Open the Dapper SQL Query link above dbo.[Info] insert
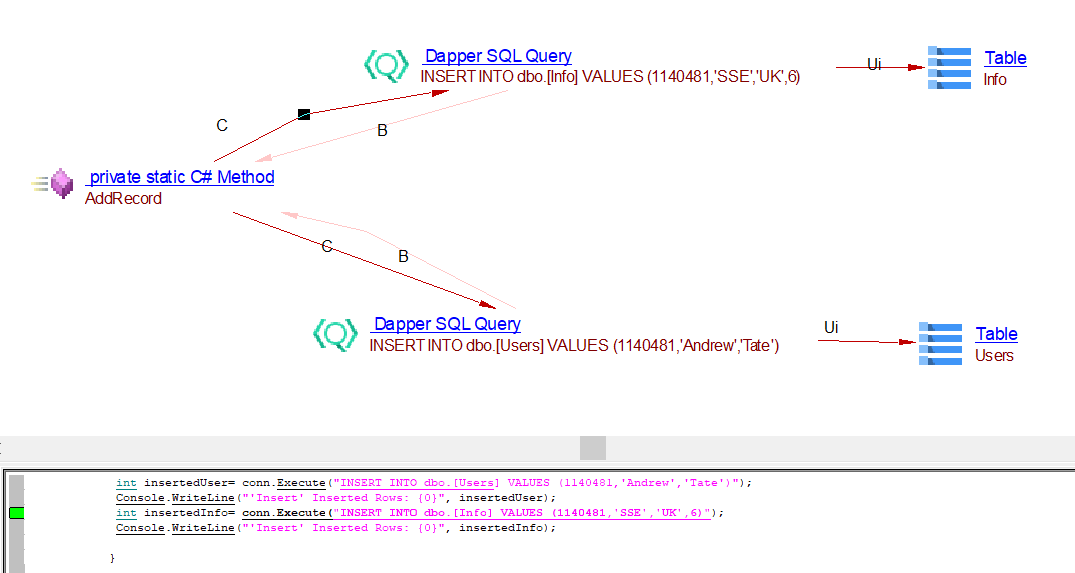The height and width of the screenshot is (573, 1075). tap(498, 57)
